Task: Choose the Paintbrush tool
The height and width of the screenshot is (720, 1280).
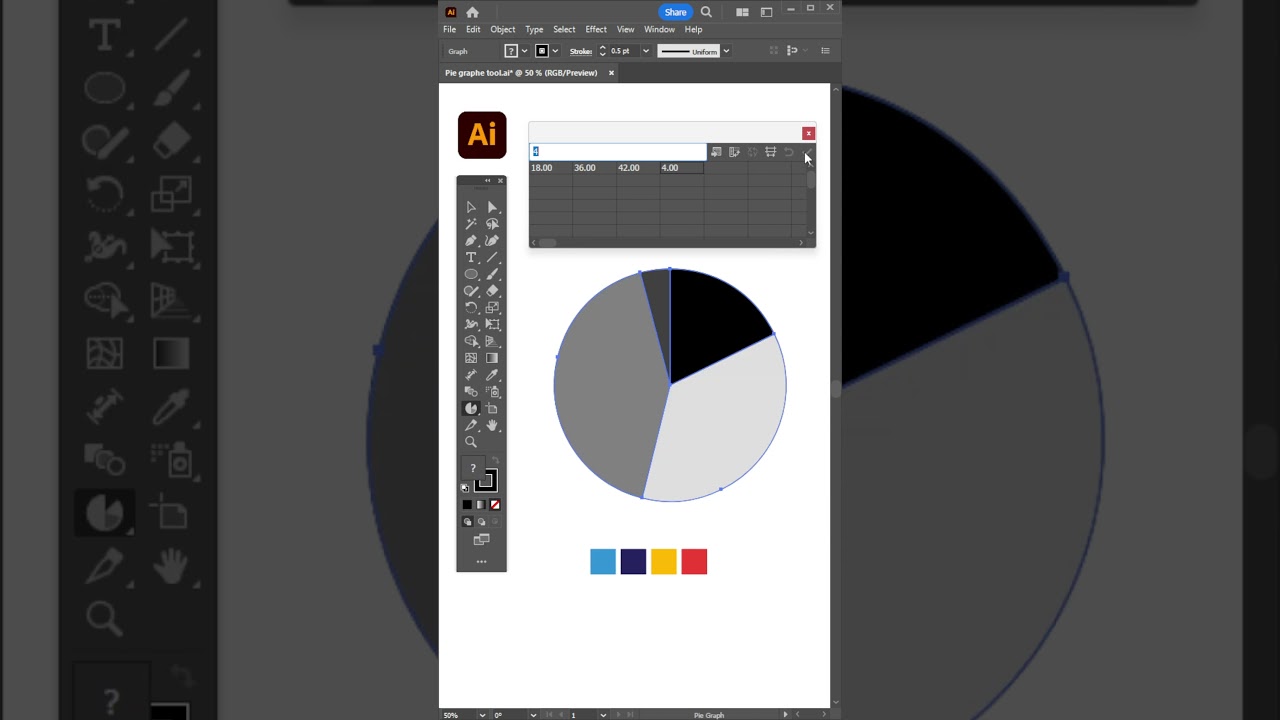Action: coord(492,274)
